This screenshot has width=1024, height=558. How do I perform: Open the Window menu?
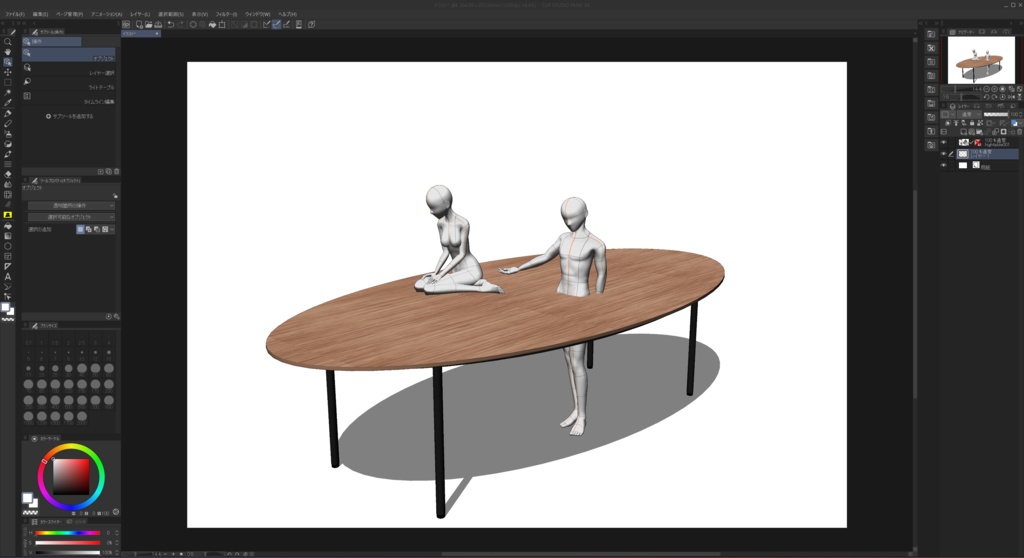[x=257, y=14]
